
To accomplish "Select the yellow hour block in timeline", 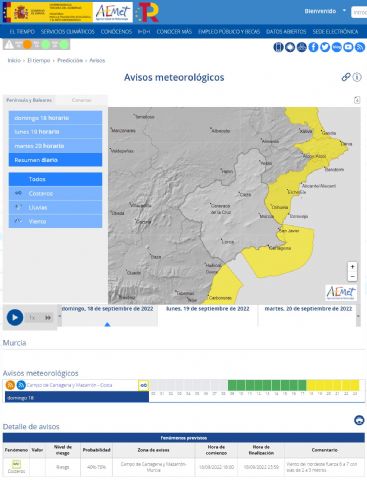I will (333, 385).
